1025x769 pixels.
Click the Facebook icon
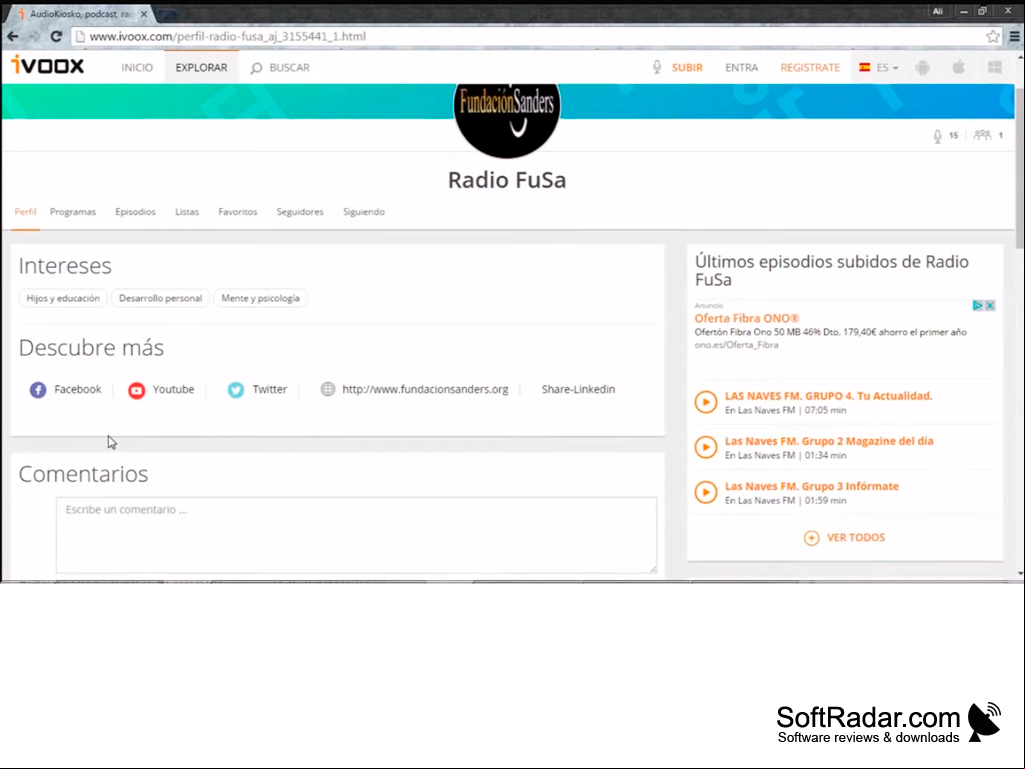point(38,390)
